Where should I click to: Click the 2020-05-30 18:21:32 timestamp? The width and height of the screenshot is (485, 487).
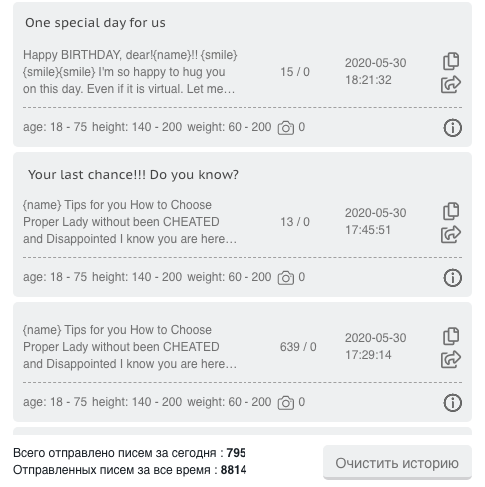[x=375, y=71]
